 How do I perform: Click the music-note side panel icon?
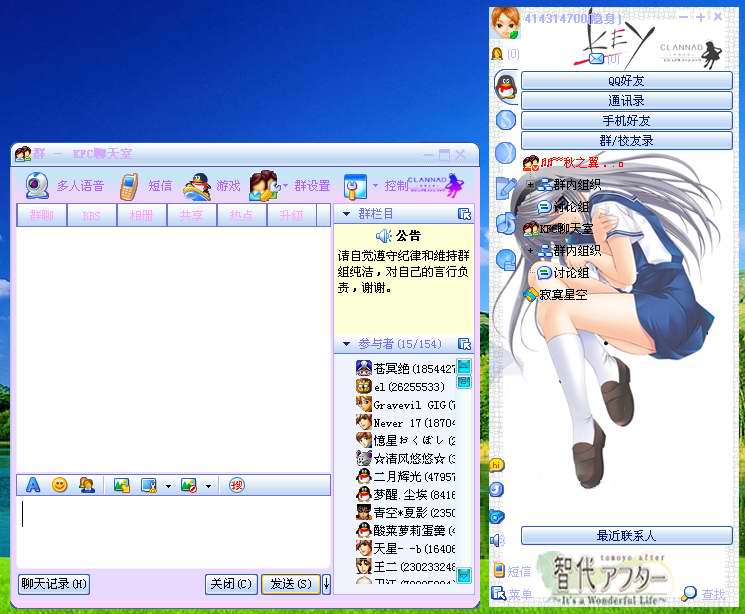click(x=506, y=222)
